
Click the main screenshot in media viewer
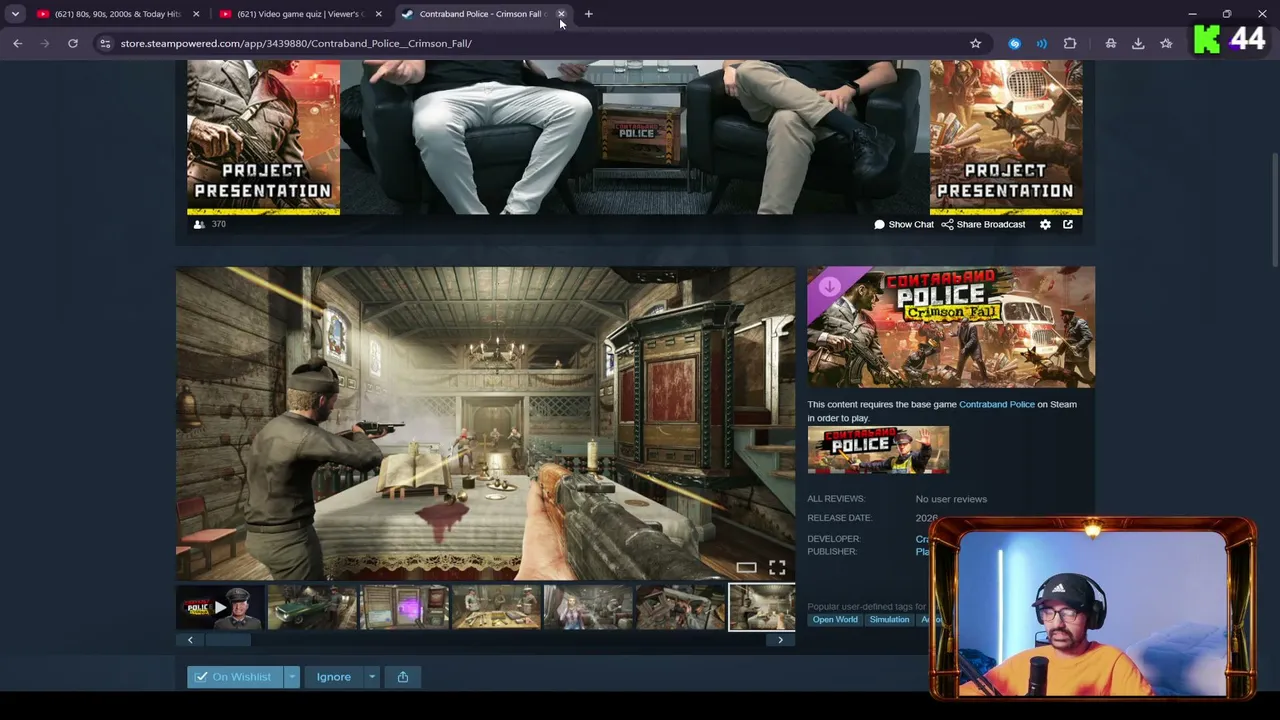point(485,422)
